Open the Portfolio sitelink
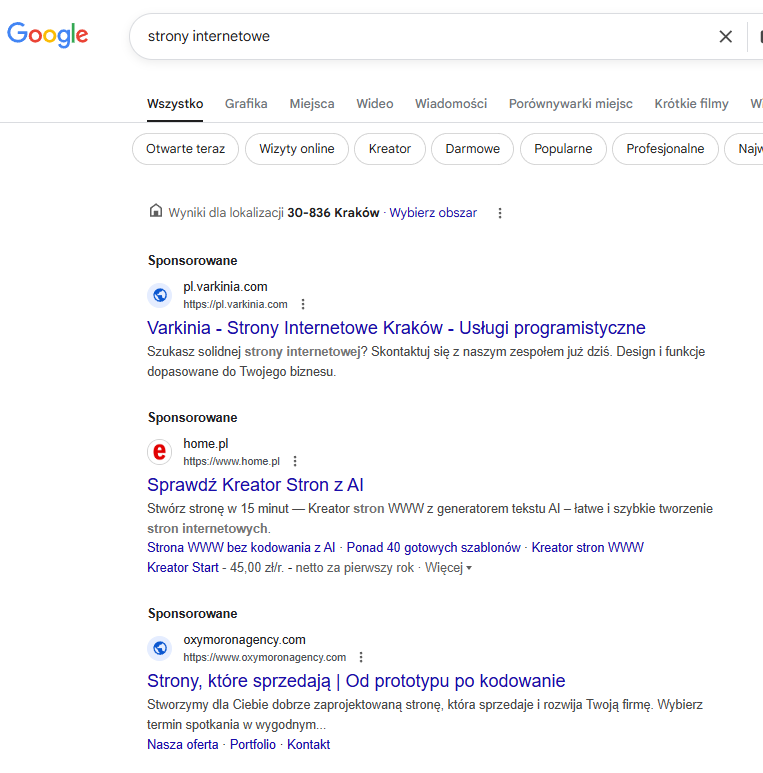 252,744
